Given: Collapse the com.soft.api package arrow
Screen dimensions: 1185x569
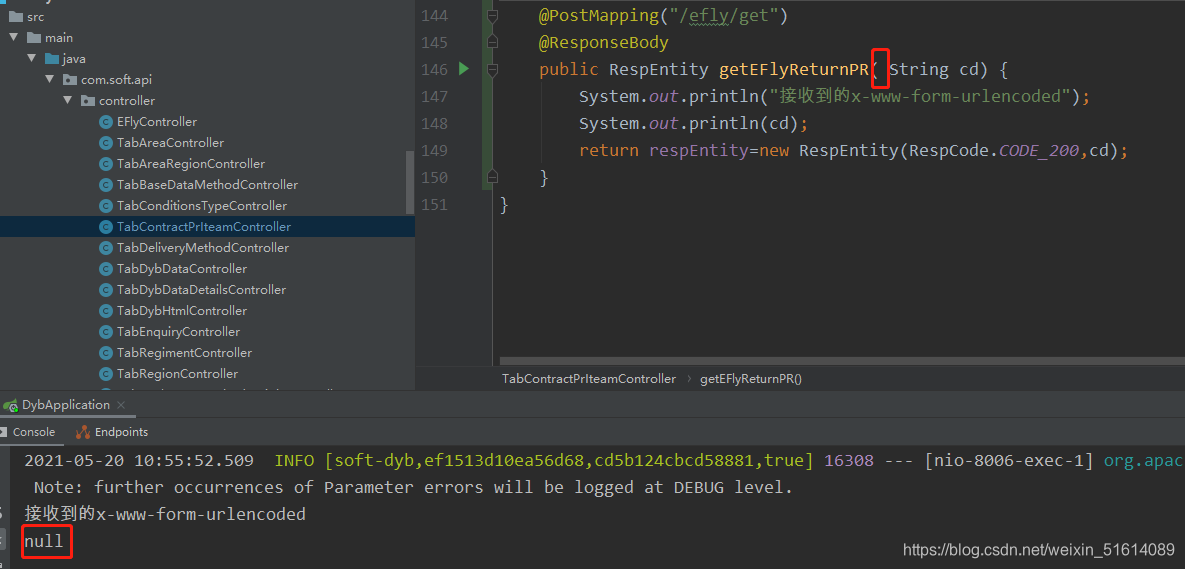Looking at the screenshot, I should coord(50,79).
